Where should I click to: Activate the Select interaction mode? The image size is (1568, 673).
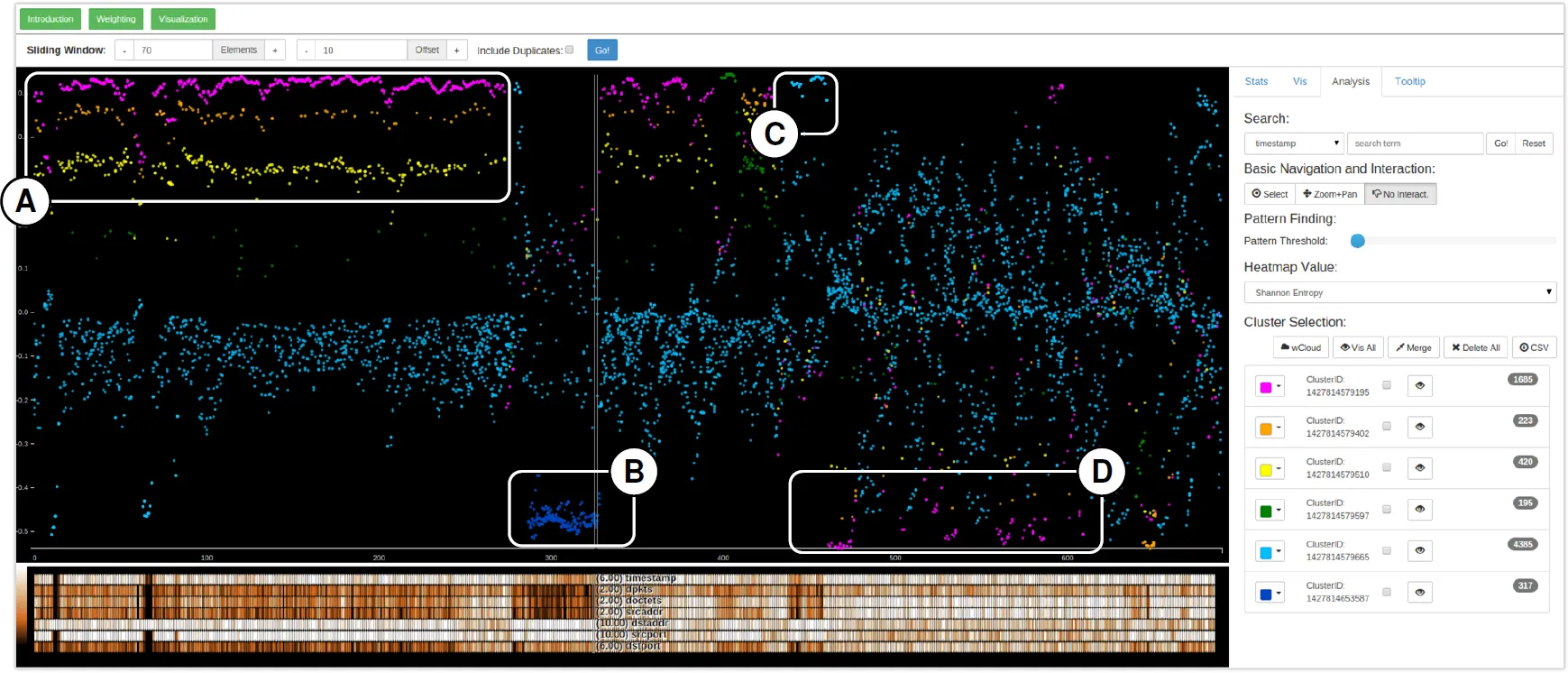point(1270,194)
